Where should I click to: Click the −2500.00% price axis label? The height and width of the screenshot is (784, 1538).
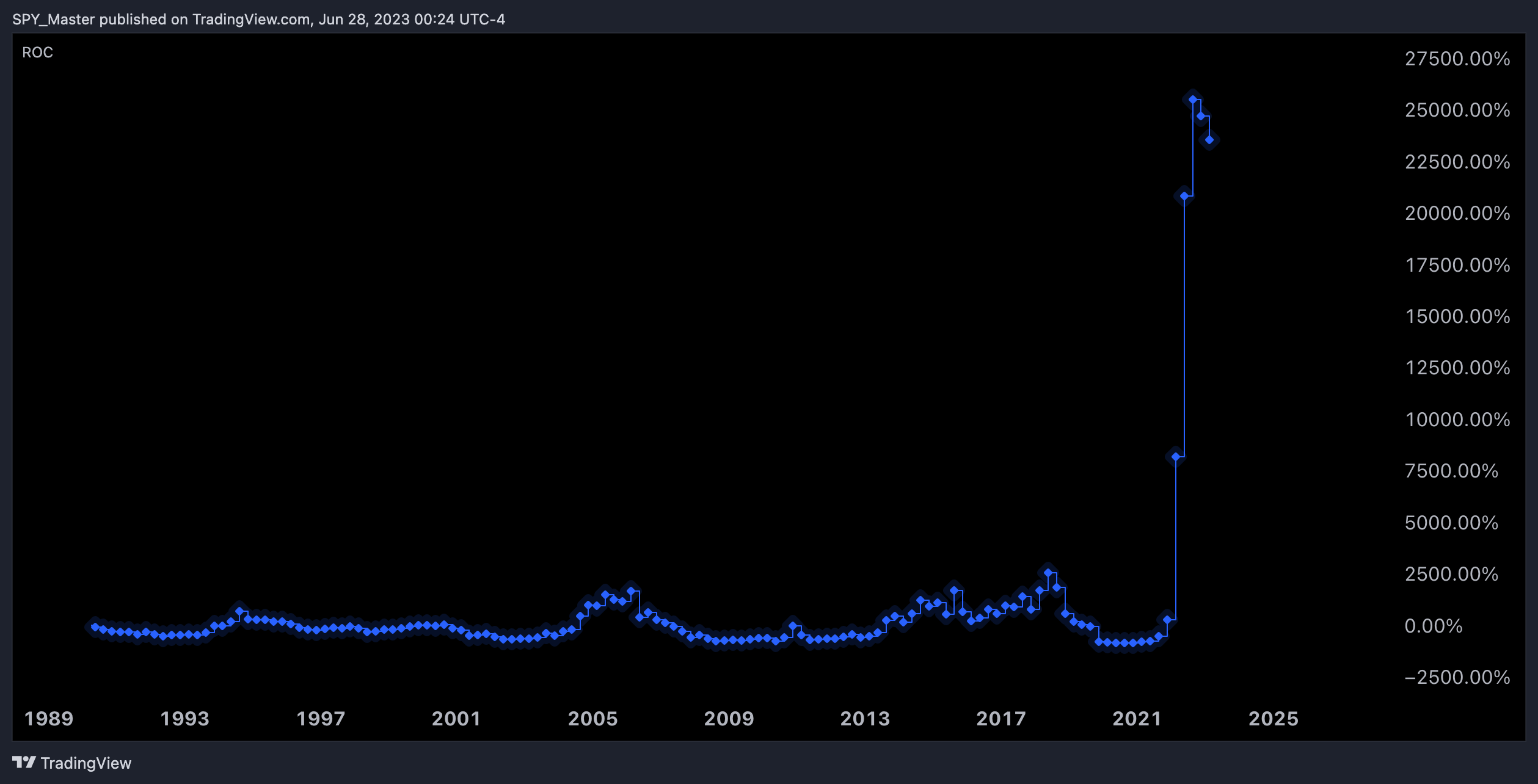click(1457, 677)
